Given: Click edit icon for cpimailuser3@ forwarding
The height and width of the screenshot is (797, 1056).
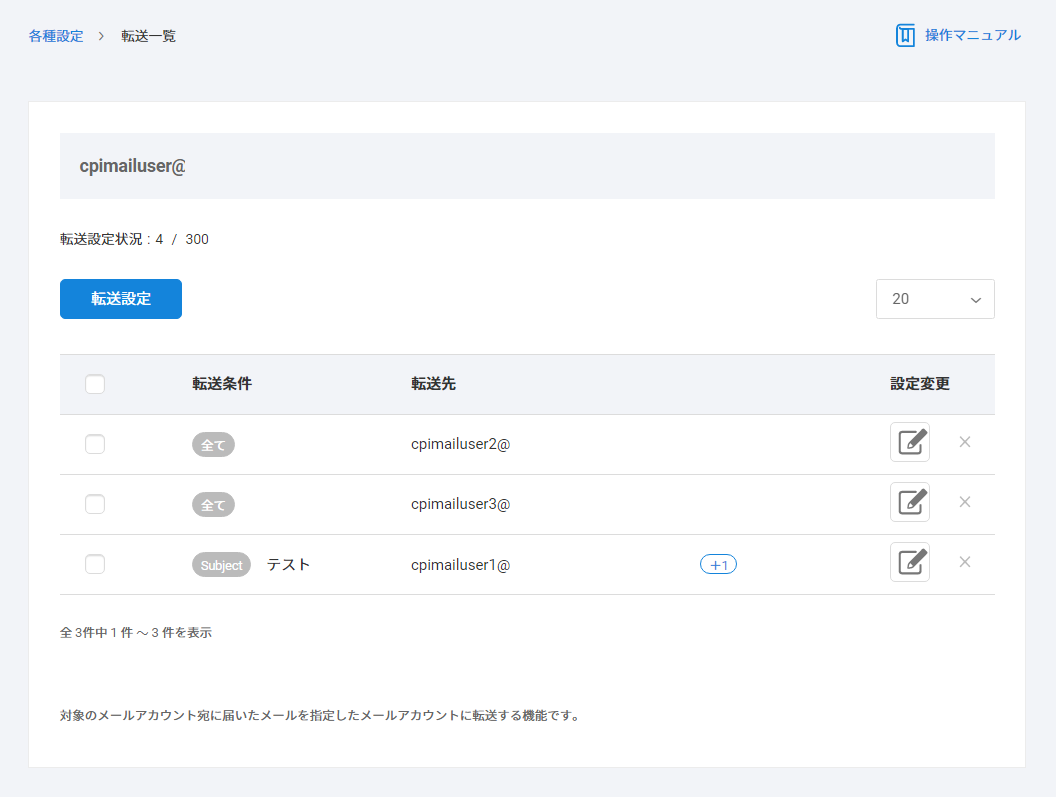Looking at the screenshot, I should click(909, 502).
